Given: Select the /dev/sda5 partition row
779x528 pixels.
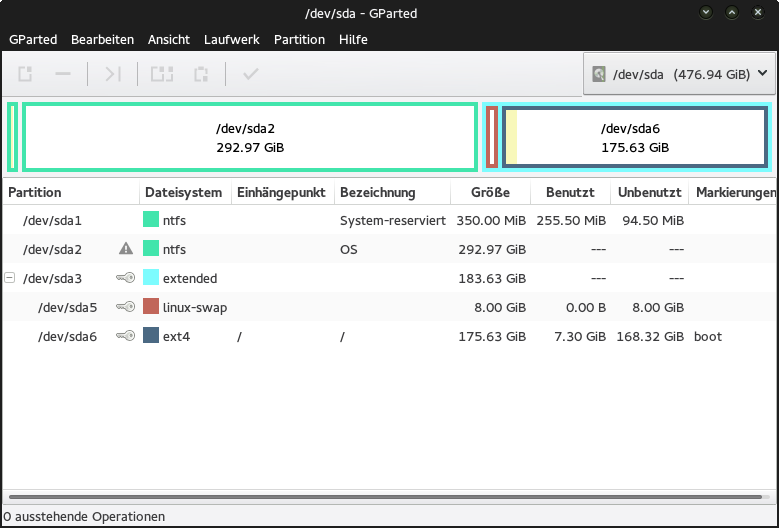Looking at the screenshot, I should coord(389,307).
